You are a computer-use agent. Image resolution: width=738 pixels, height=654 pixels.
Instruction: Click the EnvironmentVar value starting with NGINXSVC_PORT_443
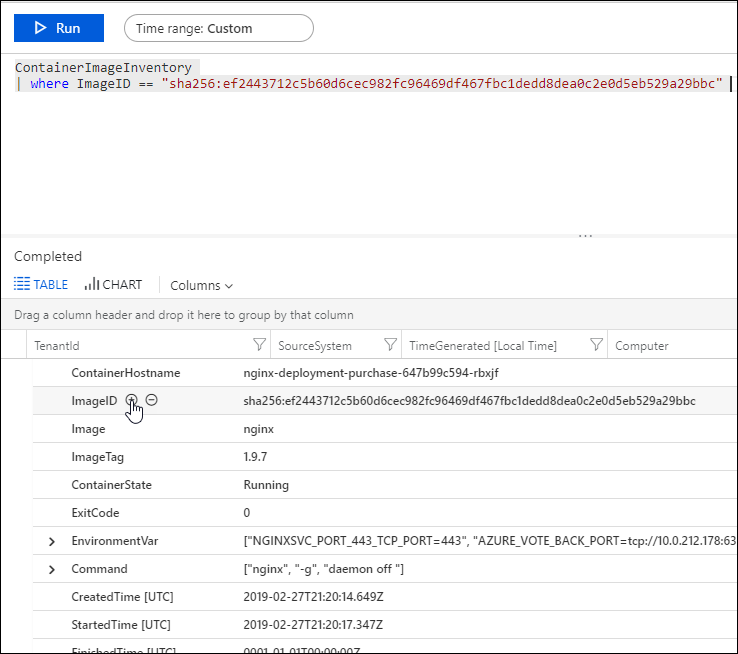[x=489, y=541]
